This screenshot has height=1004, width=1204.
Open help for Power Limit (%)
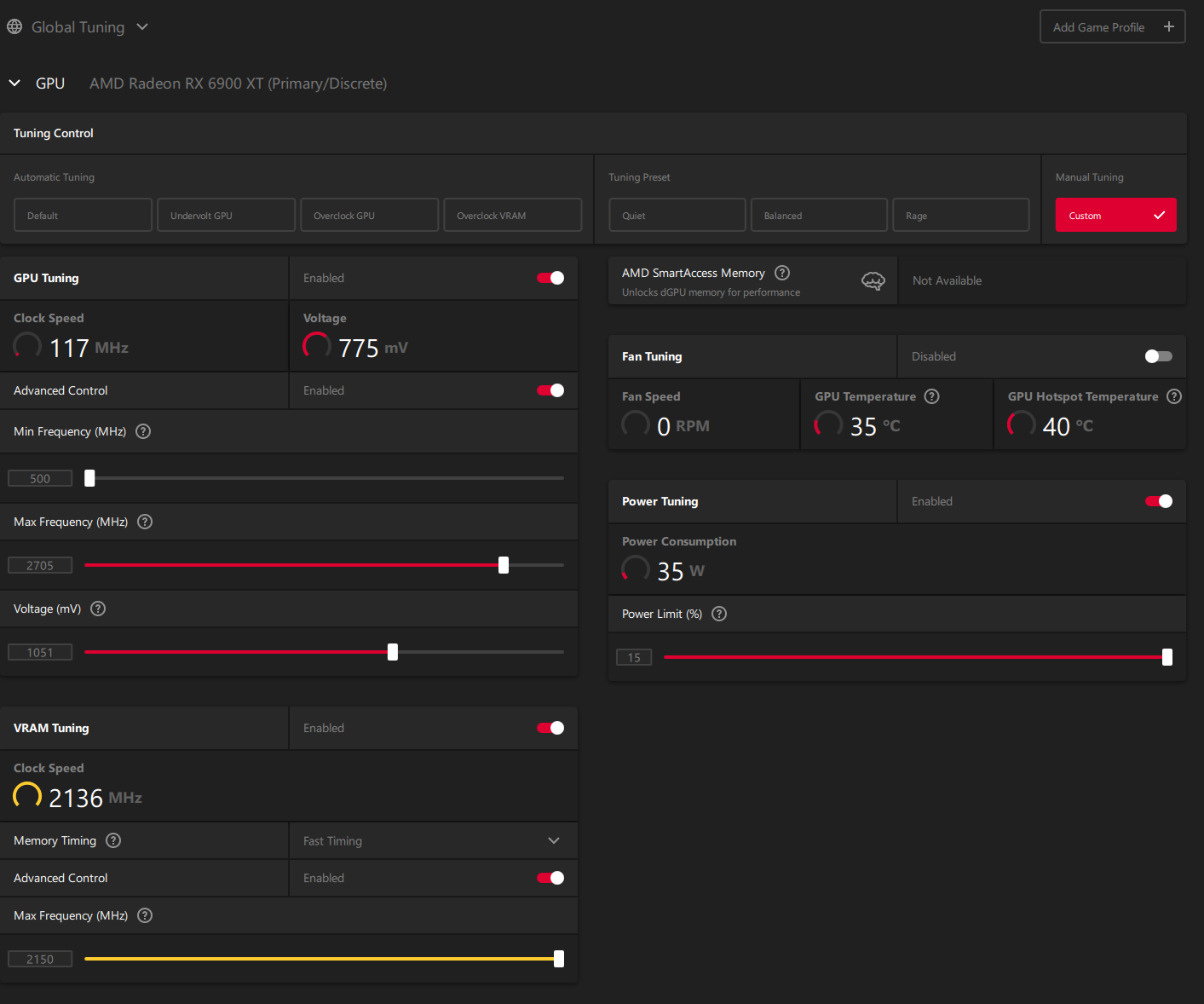[719, 614]
